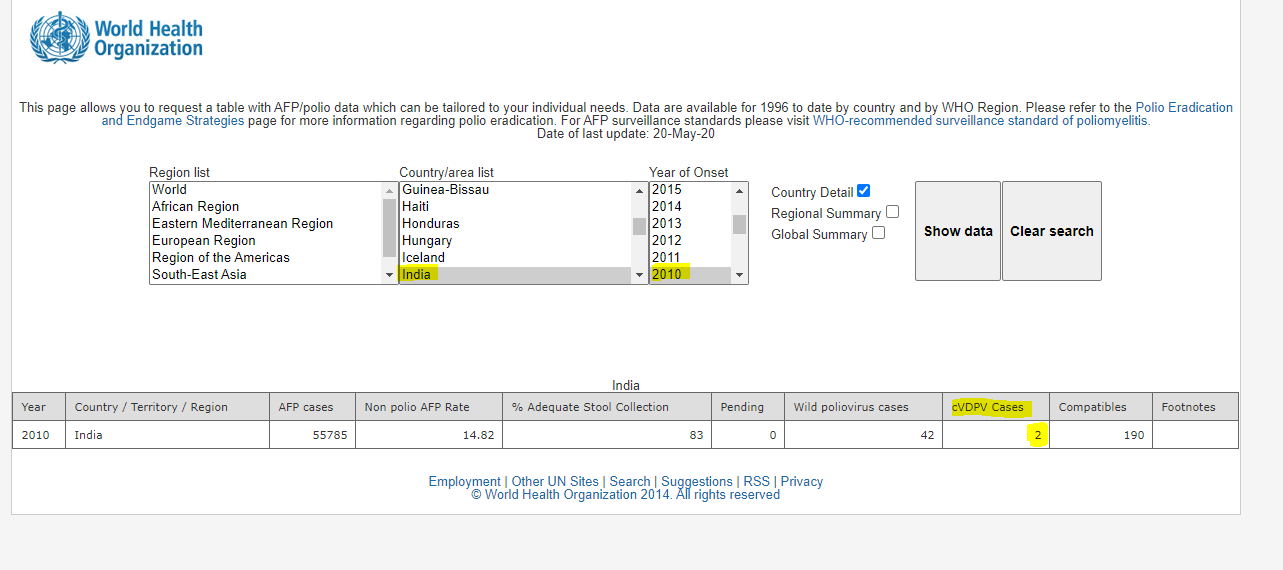Click Country list scroll up arrow

pyautogui.click(x=640, y=190)
